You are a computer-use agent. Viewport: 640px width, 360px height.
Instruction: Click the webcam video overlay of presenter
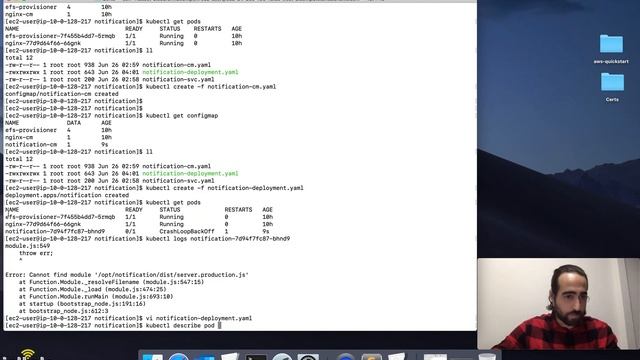click(x=559, y=304)
